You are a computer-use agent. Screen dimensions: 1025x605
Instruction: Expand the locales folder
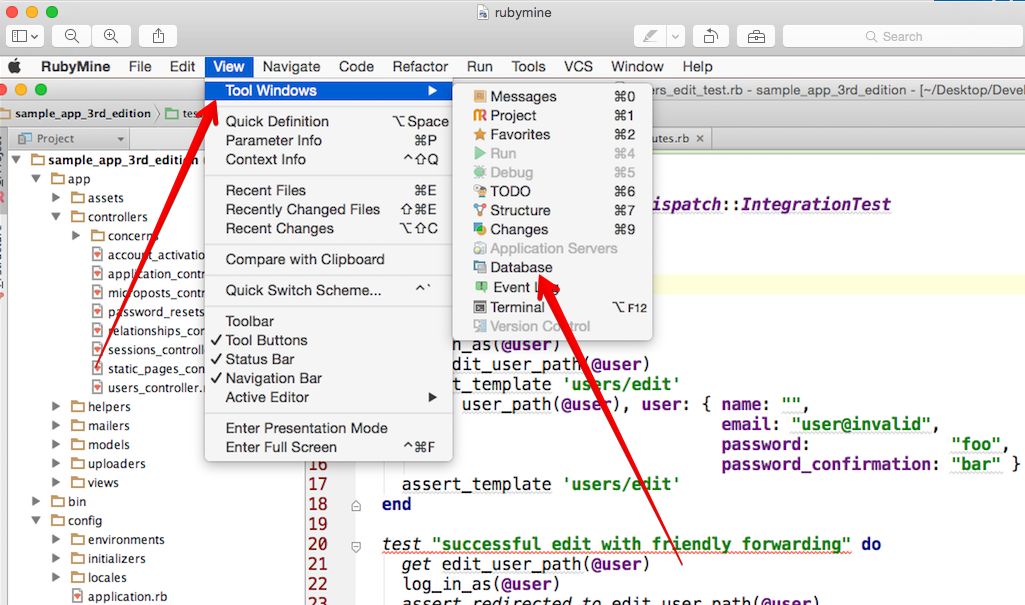(56, 577)
